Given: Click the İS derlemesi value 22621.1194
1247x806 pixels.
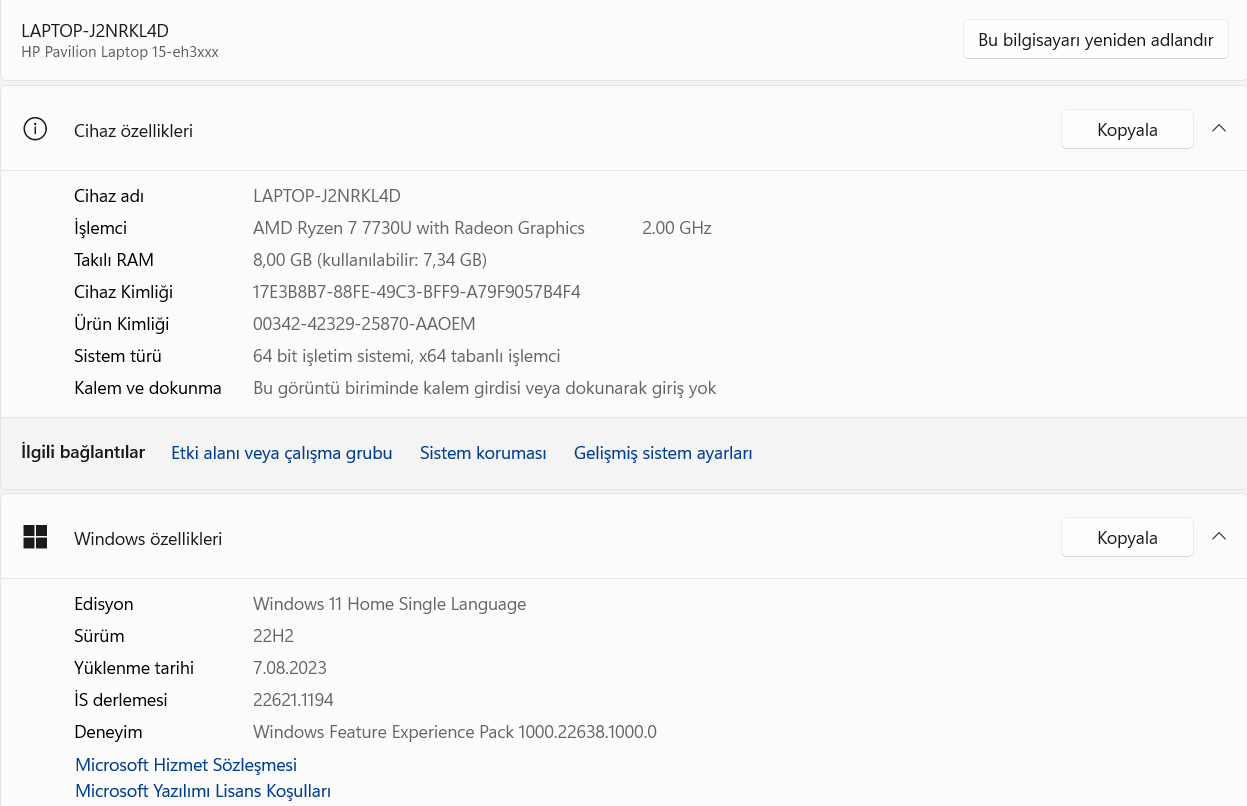Looking at the screenshot, I should (293, 700).
